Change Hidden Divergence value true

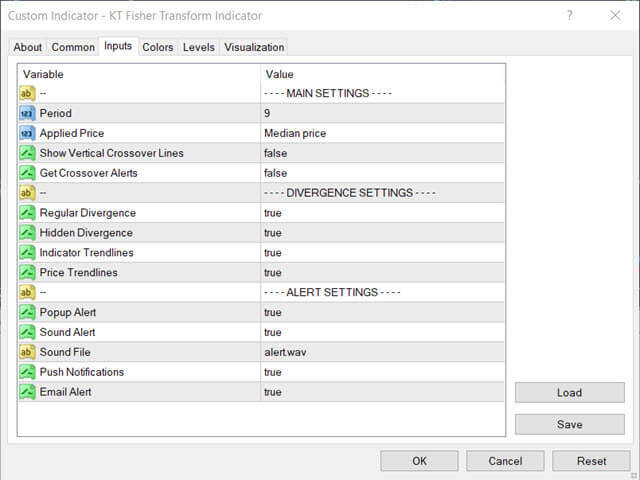click(273, 233)
